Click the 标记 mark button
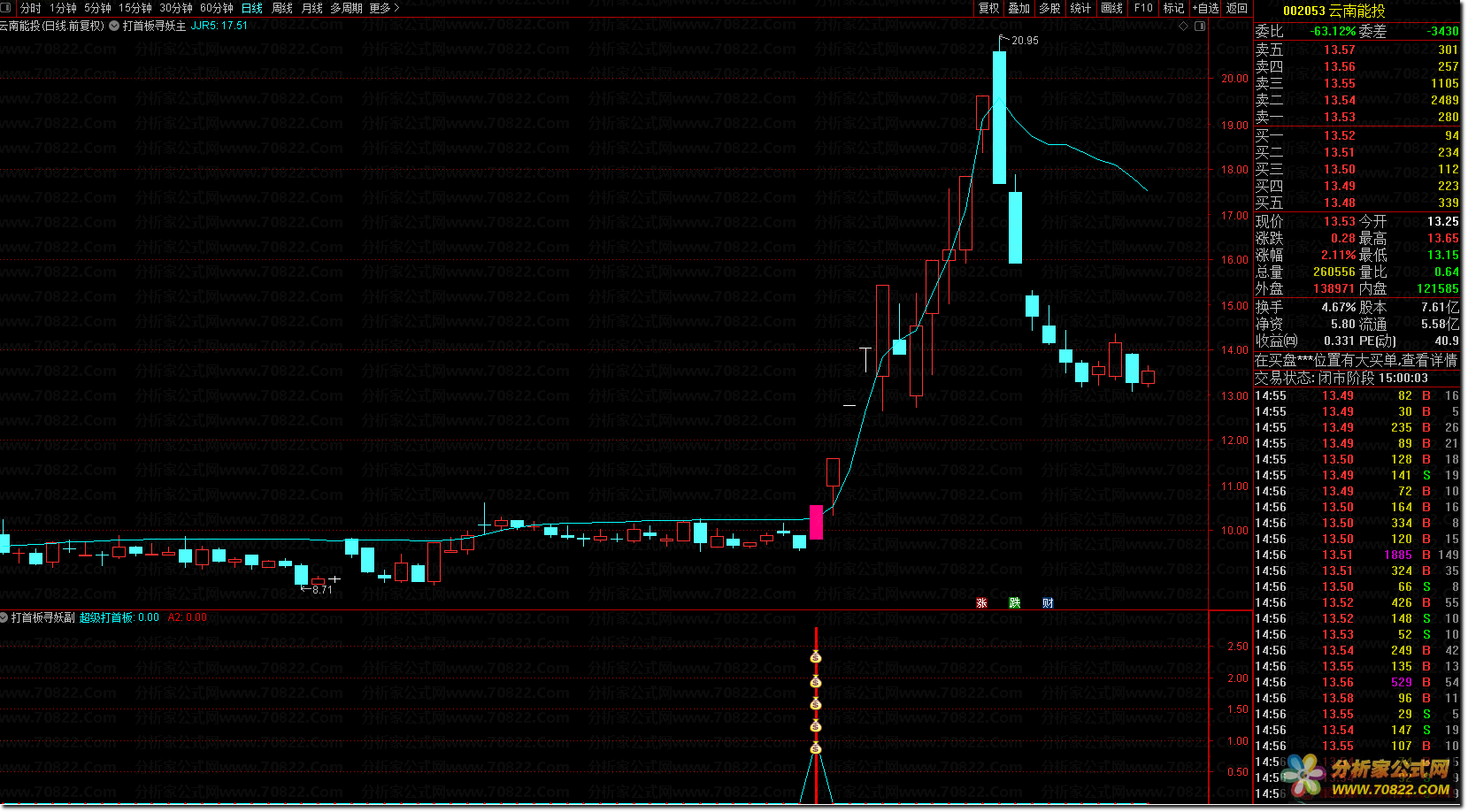The width and height of the screenshot is (1468, 812). coord(1173,8)
